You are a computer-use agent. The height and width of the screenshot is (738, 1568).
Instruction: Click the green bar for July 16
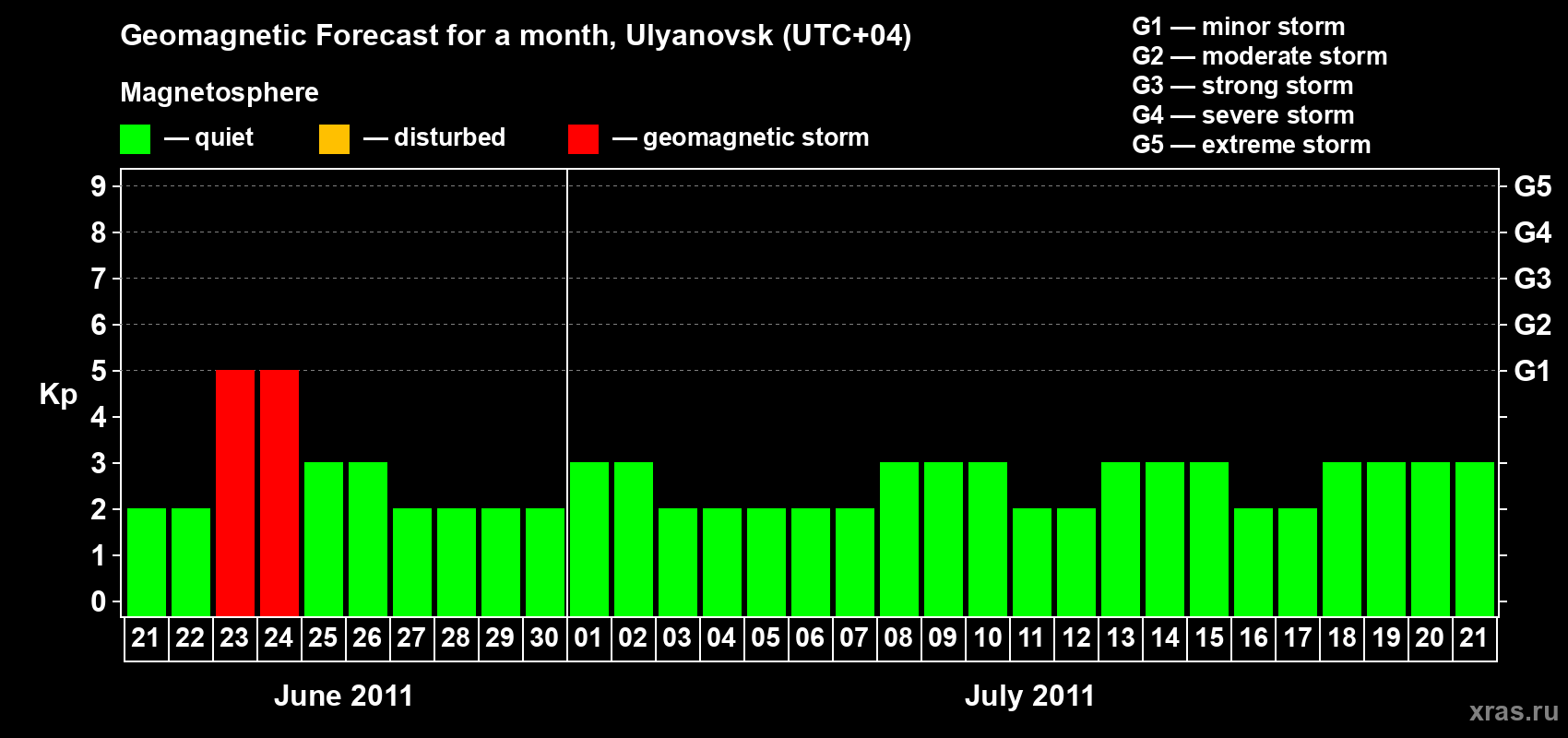1253,562
